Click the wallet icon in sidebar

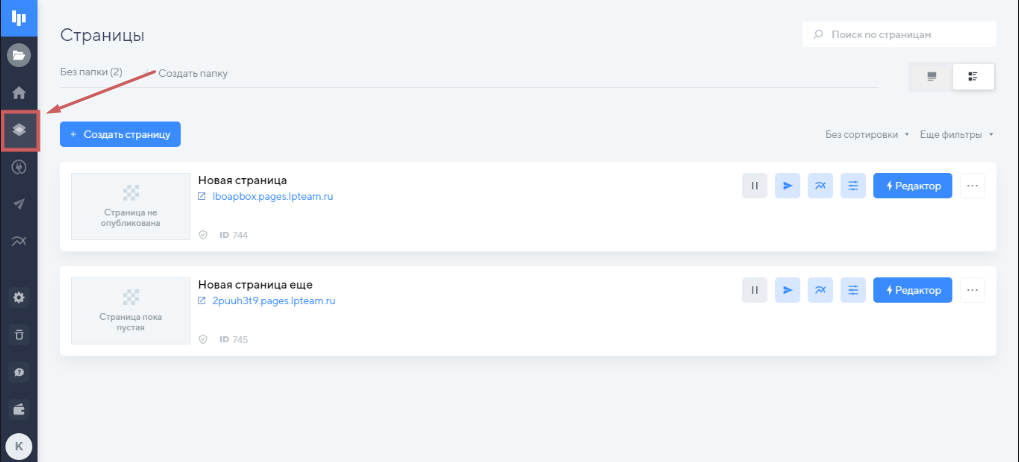click(x=19, y=408)
